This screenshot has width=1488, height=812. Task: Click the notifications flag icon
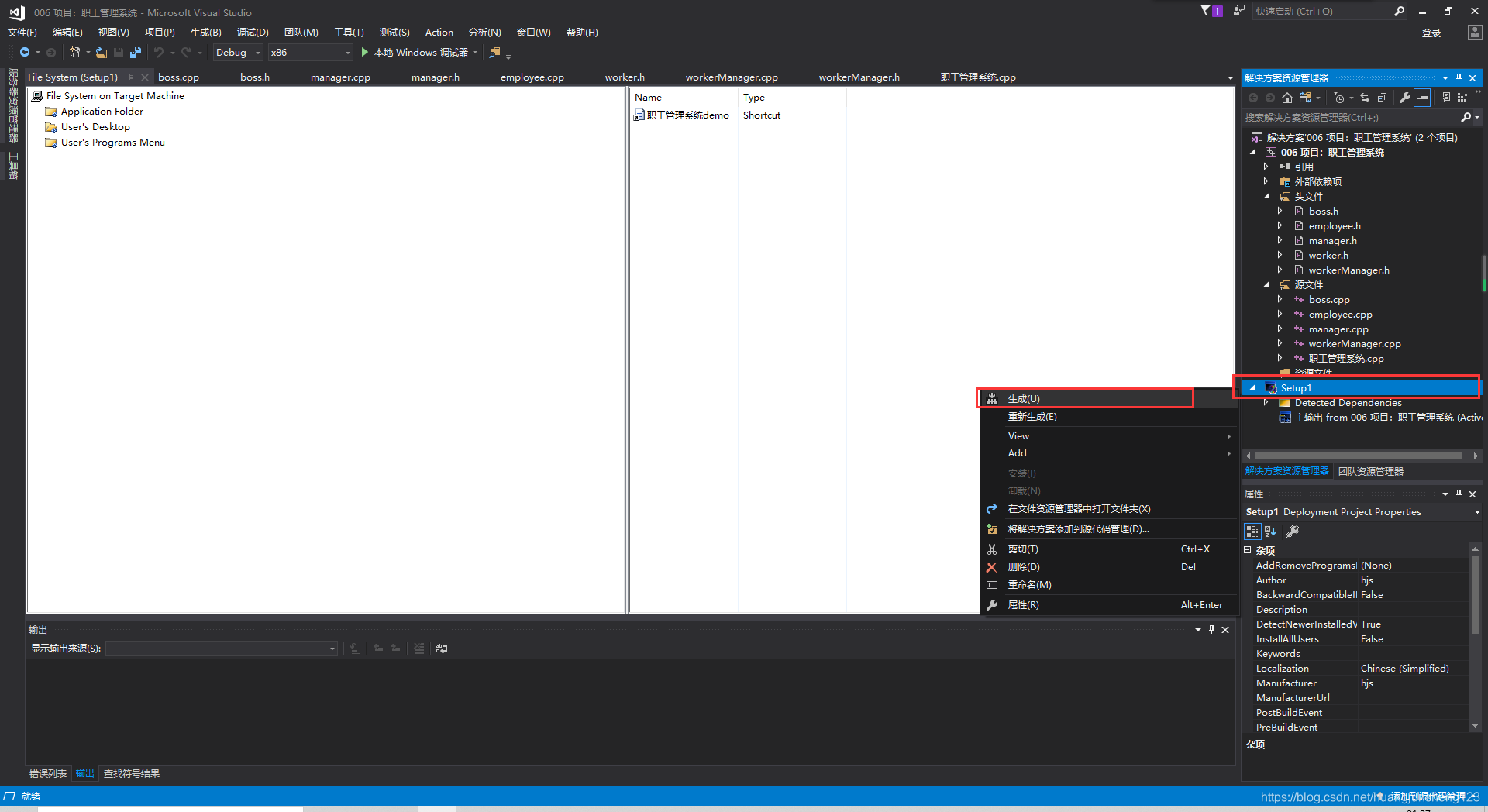[1211, 11]
